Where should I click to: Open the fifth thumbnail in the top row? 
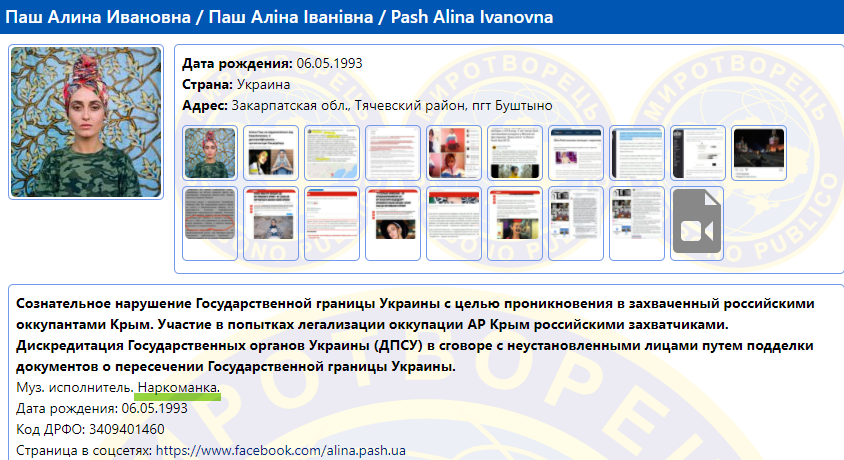pyautogui.click(x=454, y=153)
